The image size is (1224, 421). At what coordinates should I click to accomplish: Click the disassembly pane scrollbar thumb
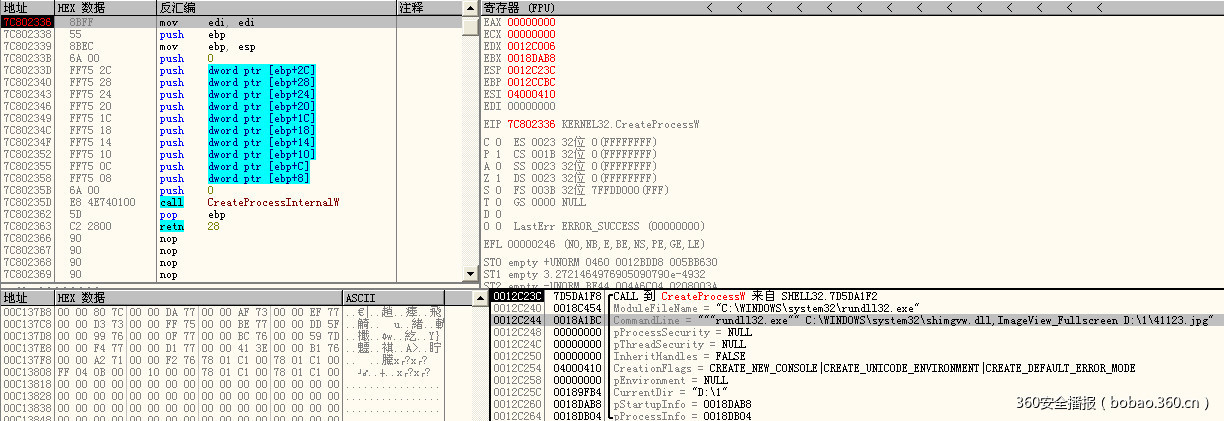[x=470, y=25]
